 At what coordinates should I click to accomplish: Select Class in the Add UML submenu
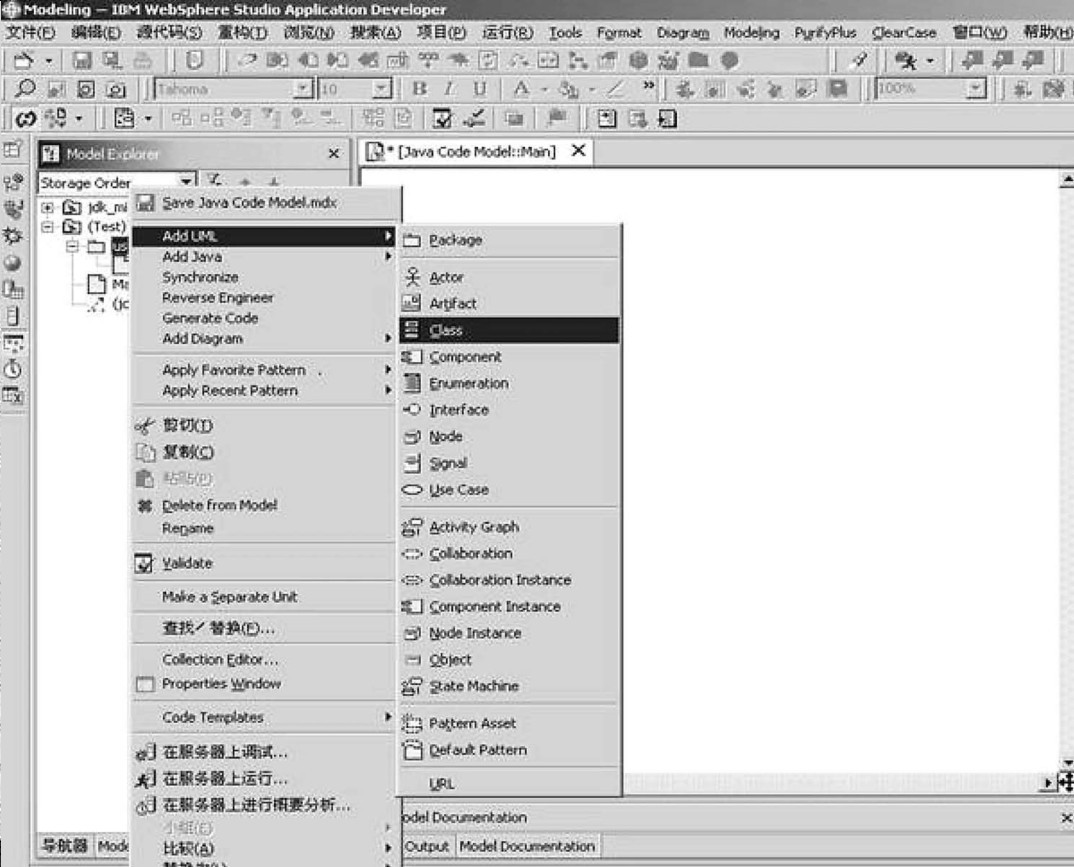pyautogui.click(x=446, y=330)
